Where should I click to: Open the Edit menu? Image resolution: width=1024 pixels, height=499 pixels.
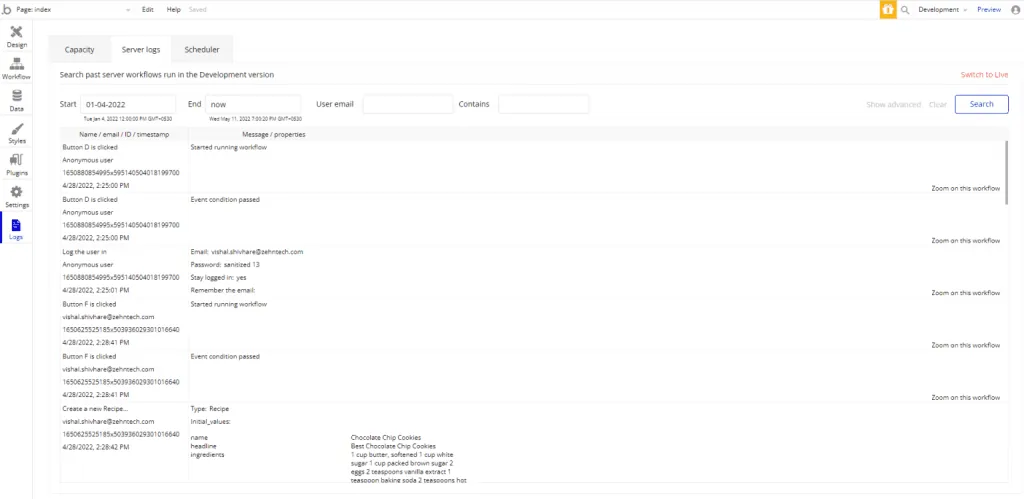click(x=148, y=10)
